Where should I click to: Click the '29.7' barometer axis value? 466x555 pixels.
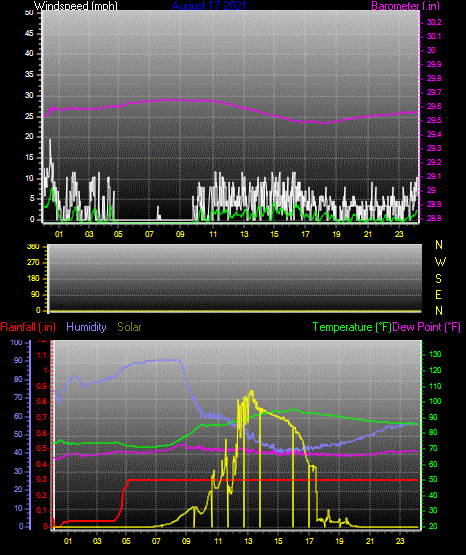434,92
